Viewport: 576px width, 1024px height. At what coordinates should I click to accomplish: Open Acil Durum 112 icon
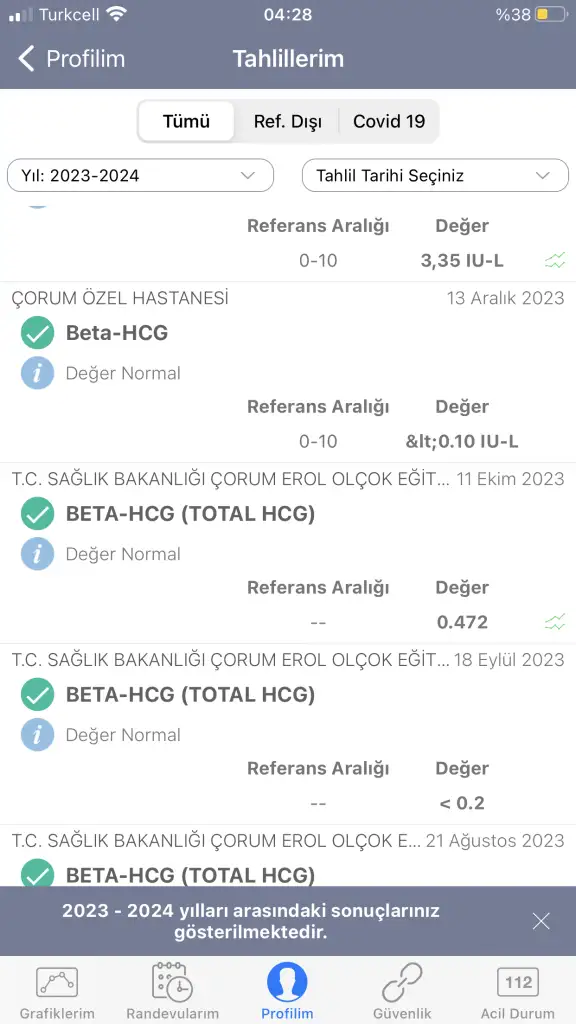(x=518, y=982)
